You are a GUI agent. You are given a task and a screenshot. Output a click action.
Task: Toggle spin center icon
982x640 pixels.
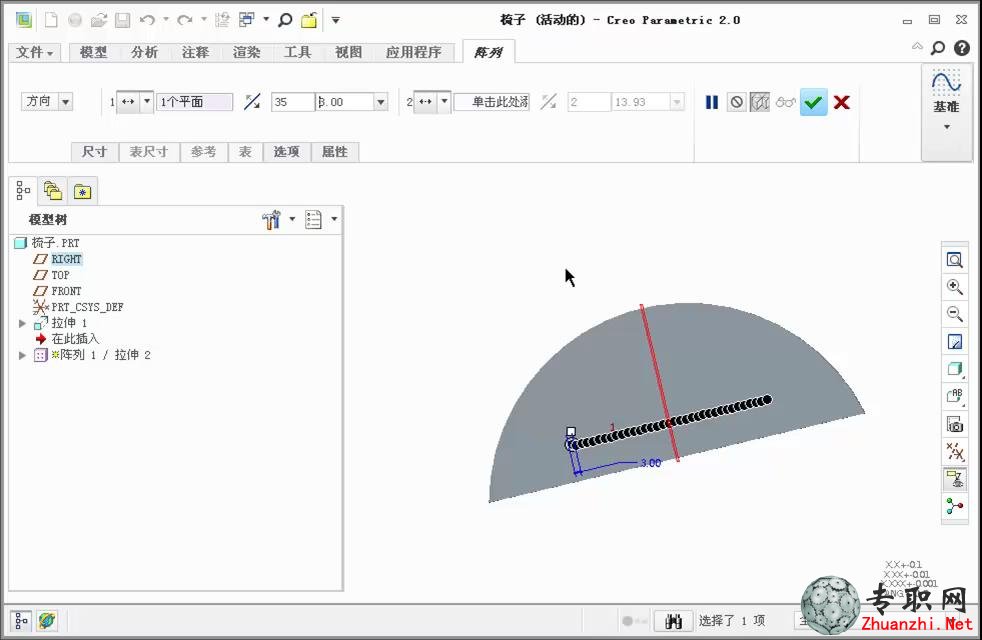click(954, 506)
